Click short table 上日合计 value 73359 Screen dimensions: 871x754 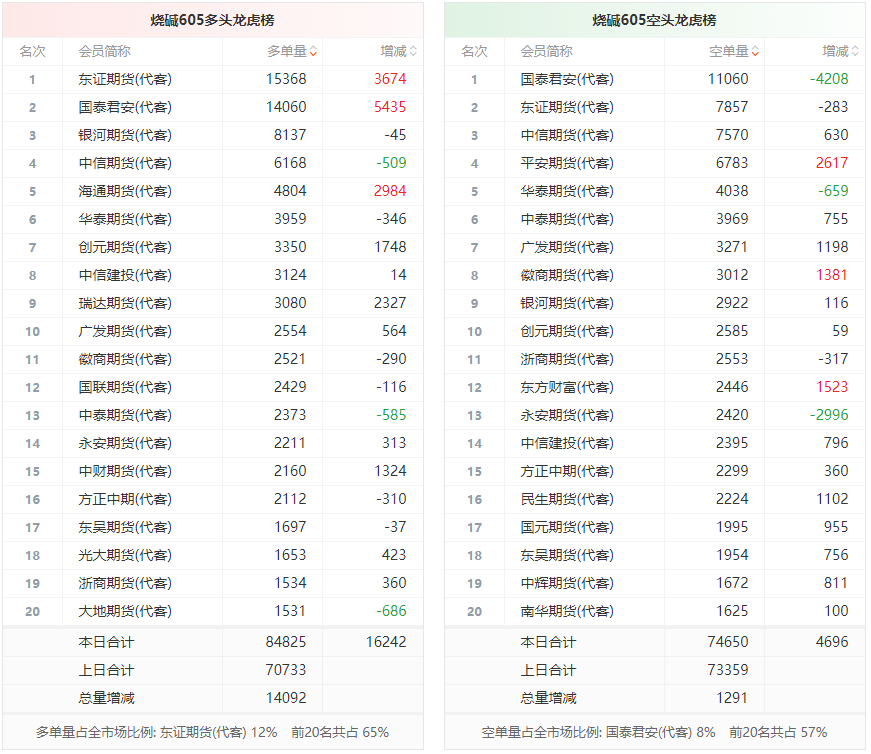728,670
